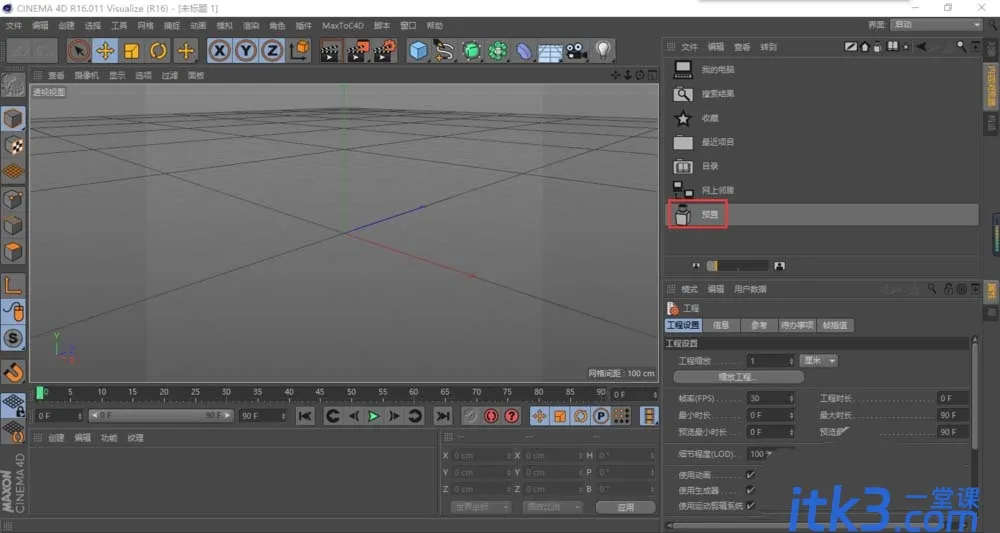The image size is (1000, 533).
Task: Click the 最小时长 stepper arrows
Action: pyautogui.click(x=791, y=415)
